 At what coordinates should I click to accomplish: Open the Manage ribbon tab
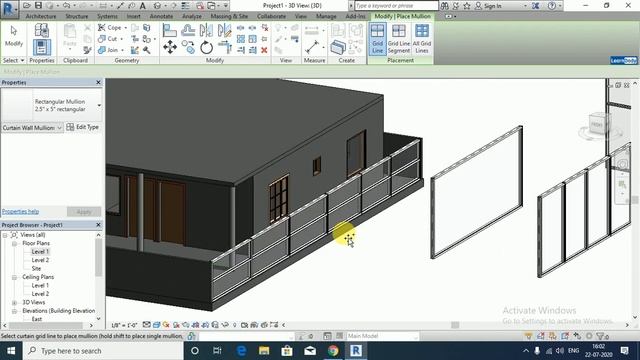326,16
